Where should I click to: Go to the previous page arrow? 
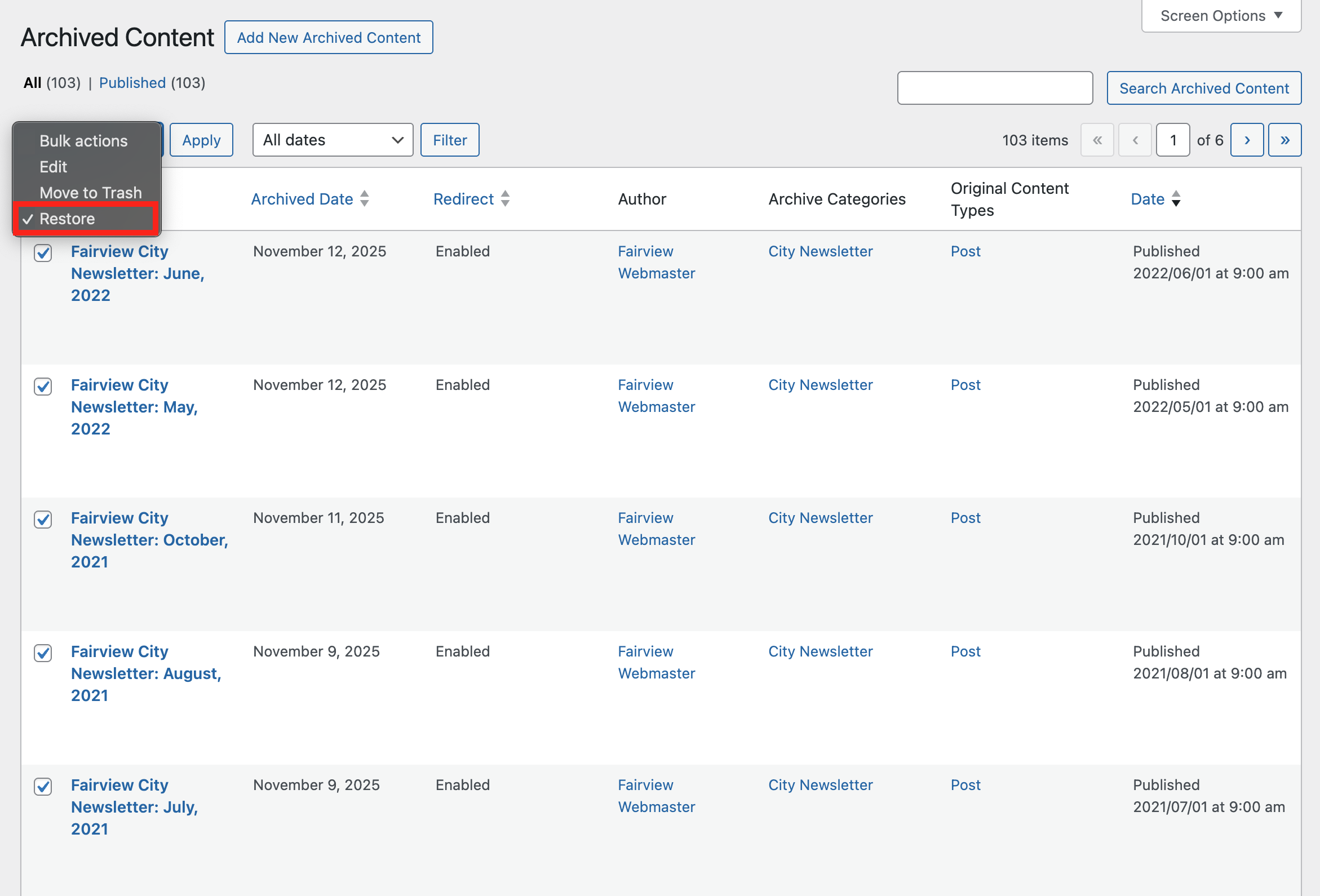point(1135,140)
